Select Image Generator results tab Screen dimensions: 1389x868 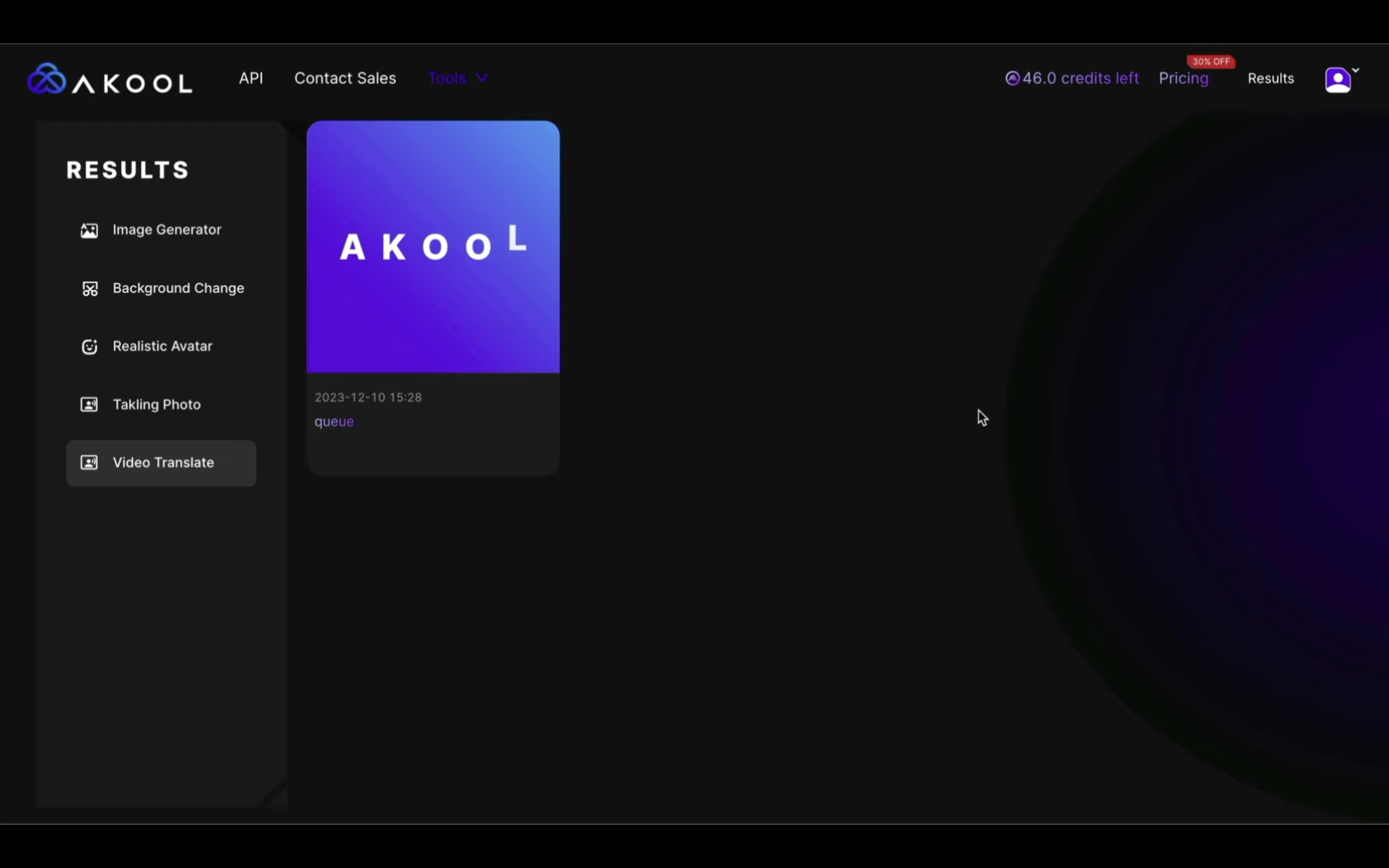[x=161, y=230]
